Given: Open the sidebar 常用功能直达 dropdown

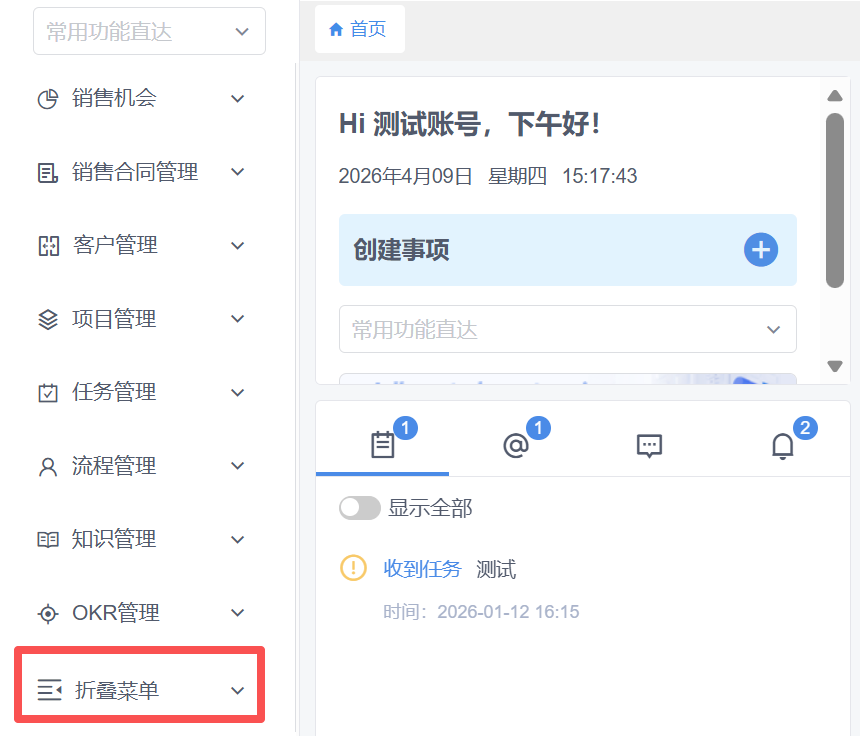Looking at the screenshot, I should pos(149,31).
